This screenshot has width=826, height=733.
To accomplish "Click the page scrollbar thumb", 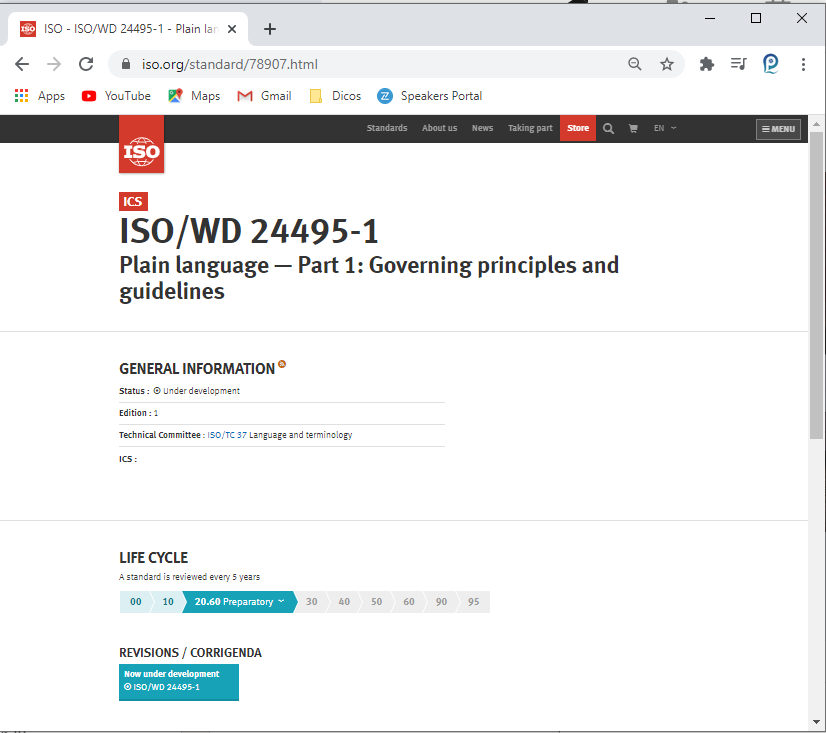I will pos(816,286).
